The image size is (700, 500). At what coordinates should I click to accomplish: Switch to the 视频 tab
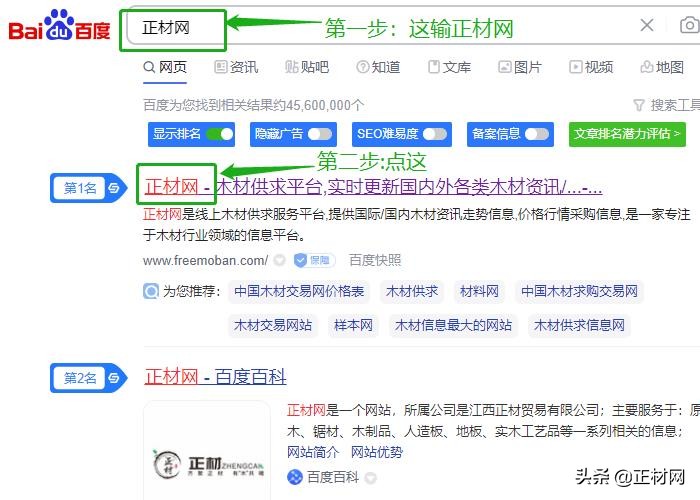pyautogui.click(x=591, y=67)
